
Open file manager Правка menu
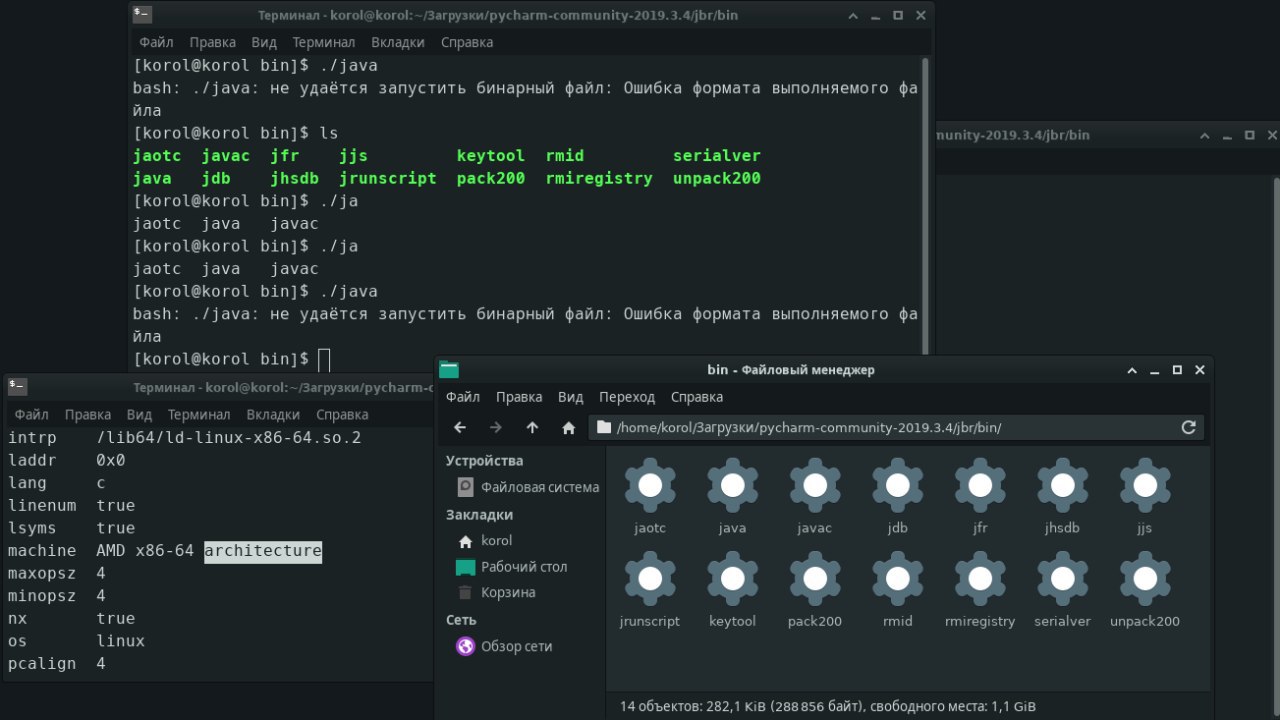pos(519,397)
